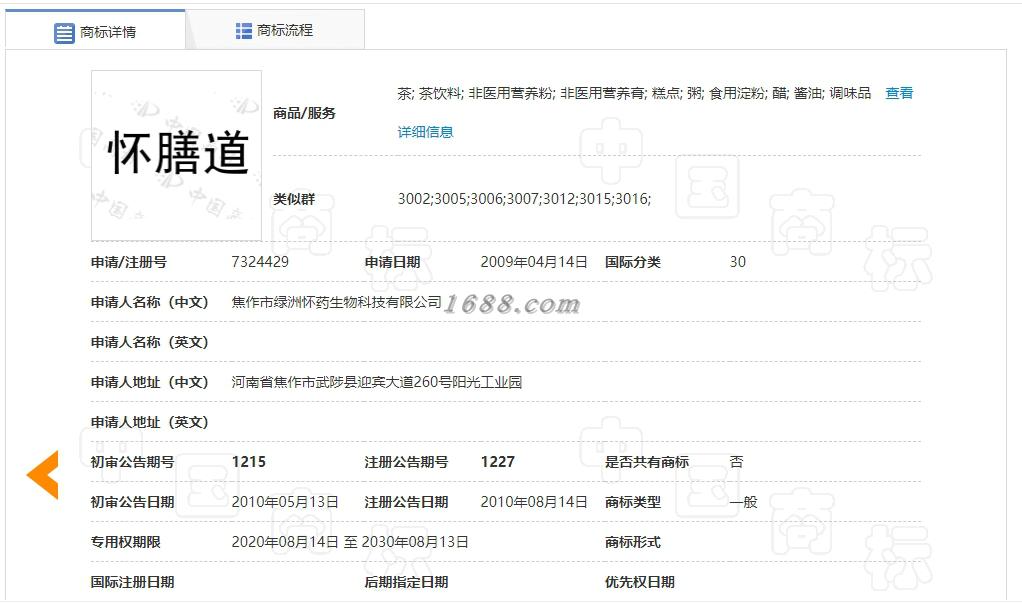
Task: Click the 申请人地址（中文） label
Action: pyautogui.click(x=149, y=382)
